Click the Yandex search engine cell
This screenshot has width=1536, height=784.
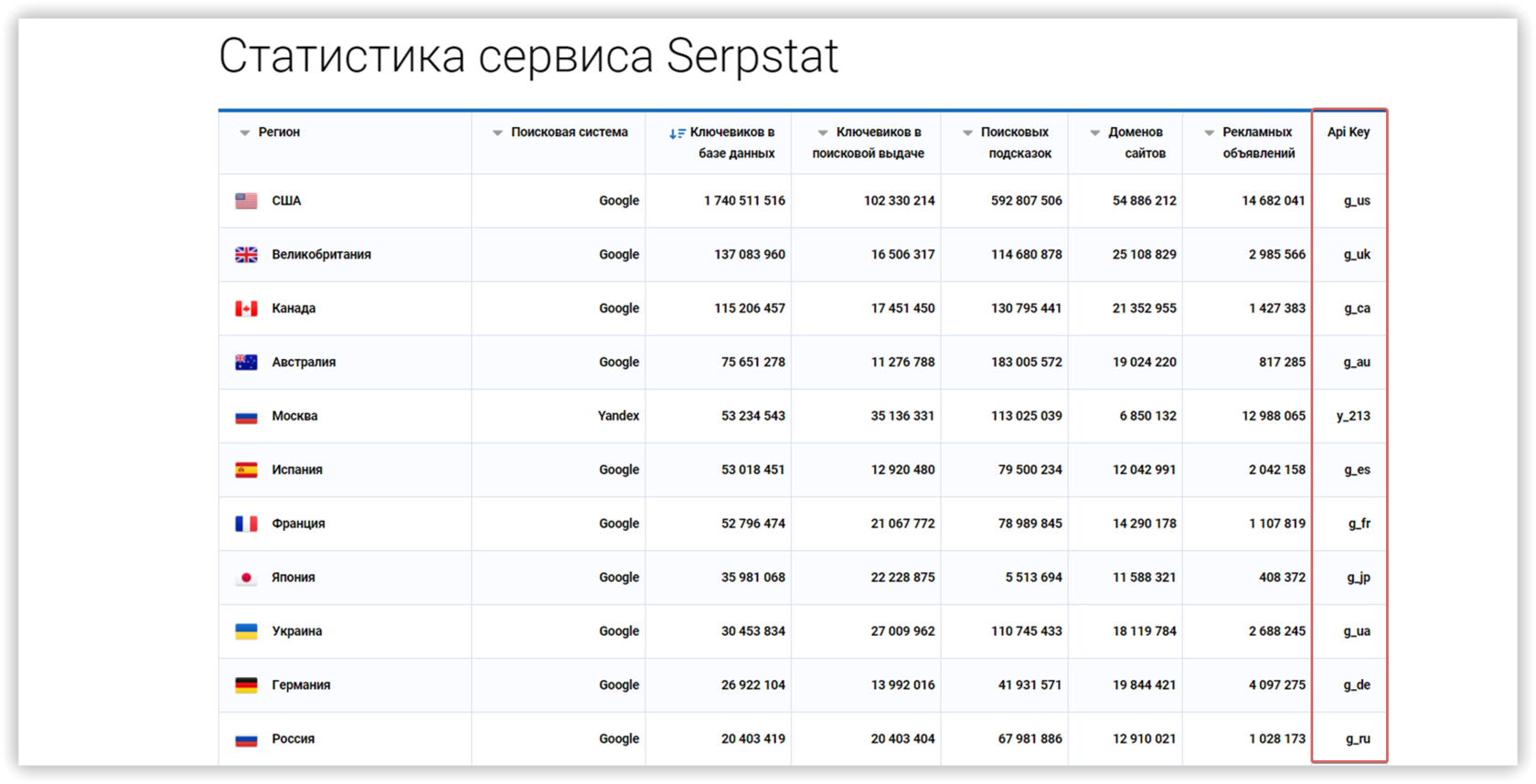point(618,417)
